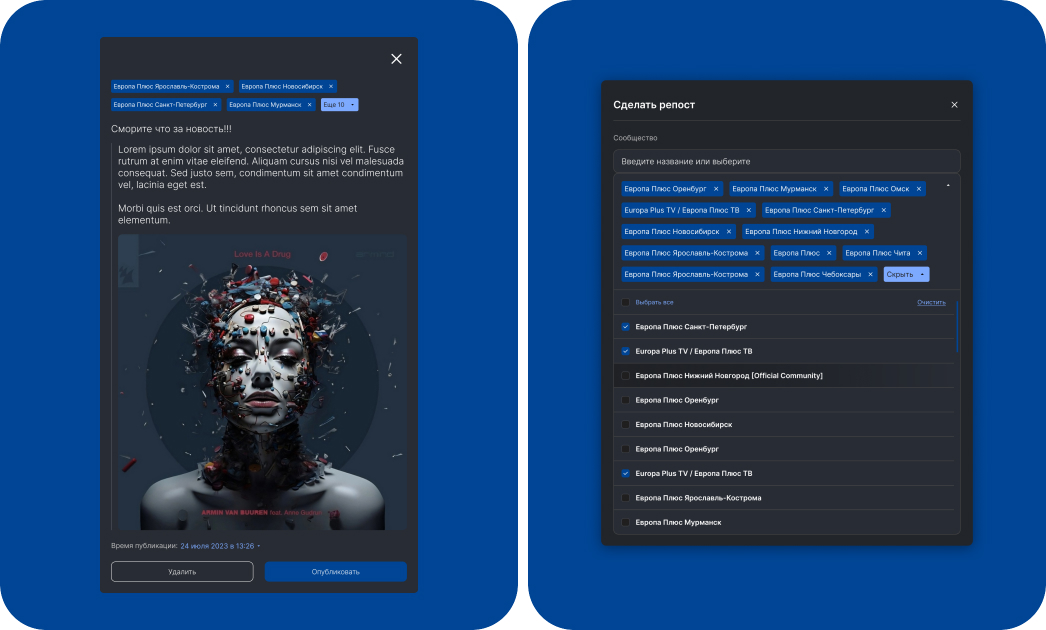This screenshot has height=630, width=1046.
Task: Remove Ярославль-Кострома tag beside Чебоксары tag
Action: pos(757,274)
